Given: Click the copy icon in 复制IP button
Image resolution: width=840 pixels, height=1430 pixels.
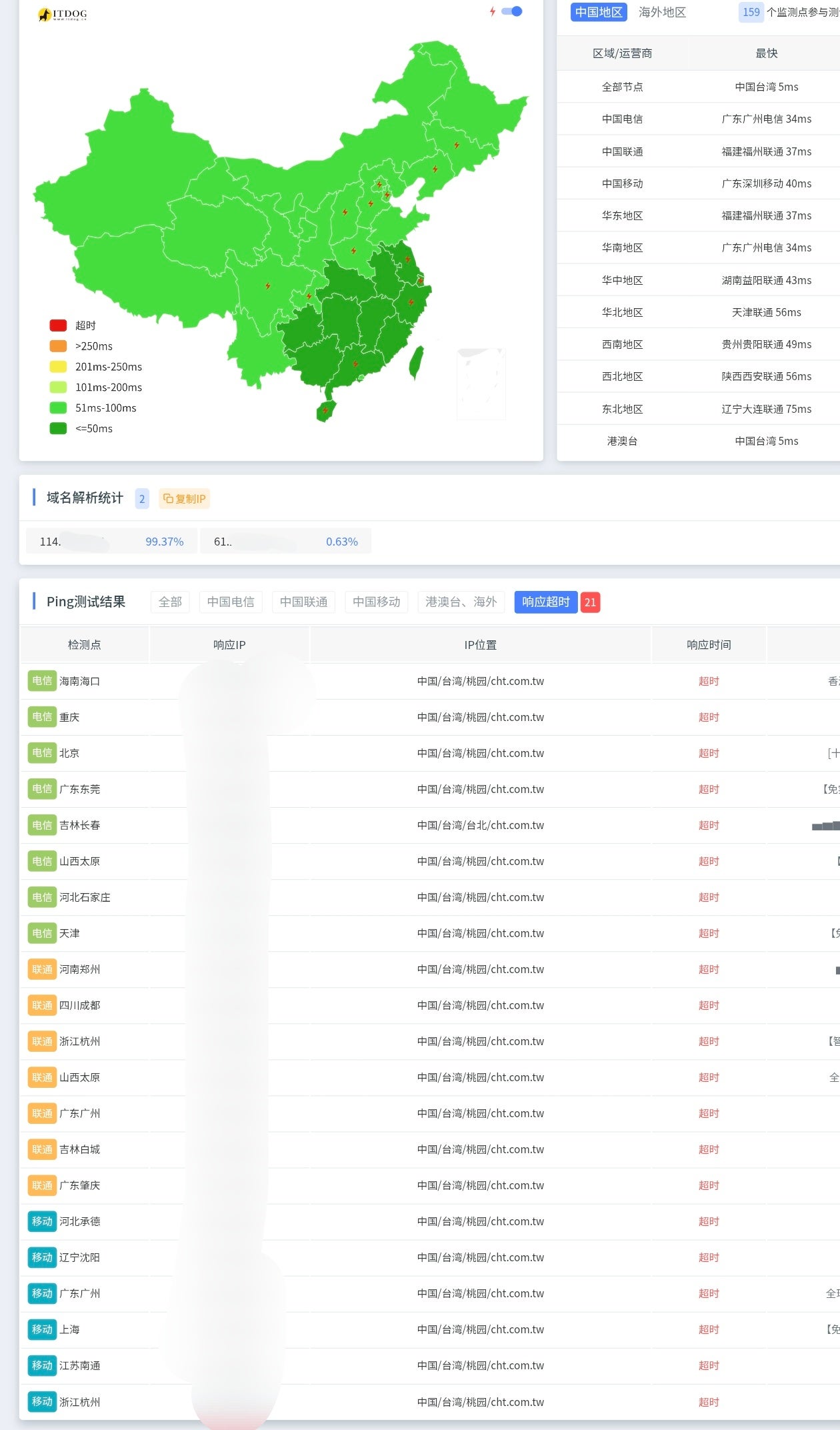Looking at the screenshot, I should (168, 498).
